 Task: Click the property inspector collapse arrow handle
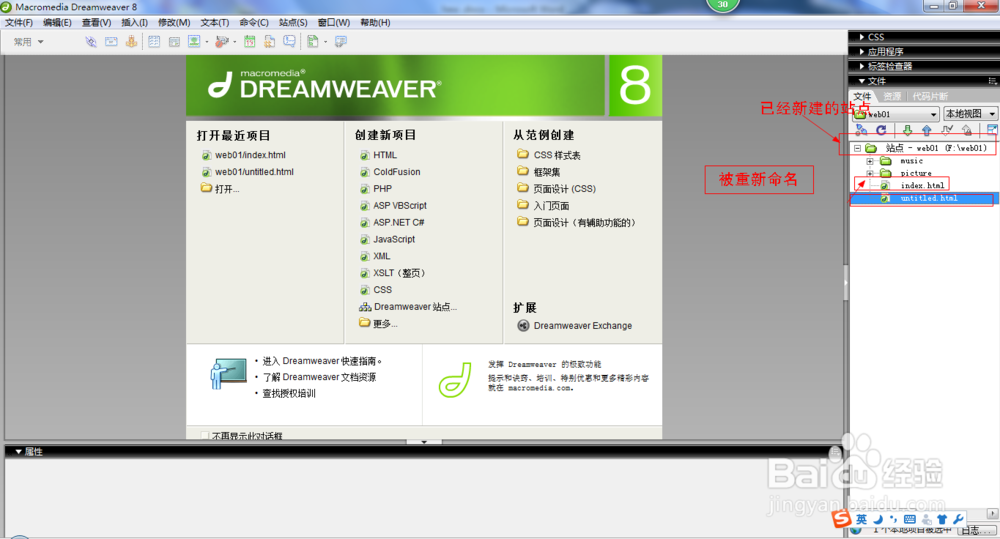point(424,441)
